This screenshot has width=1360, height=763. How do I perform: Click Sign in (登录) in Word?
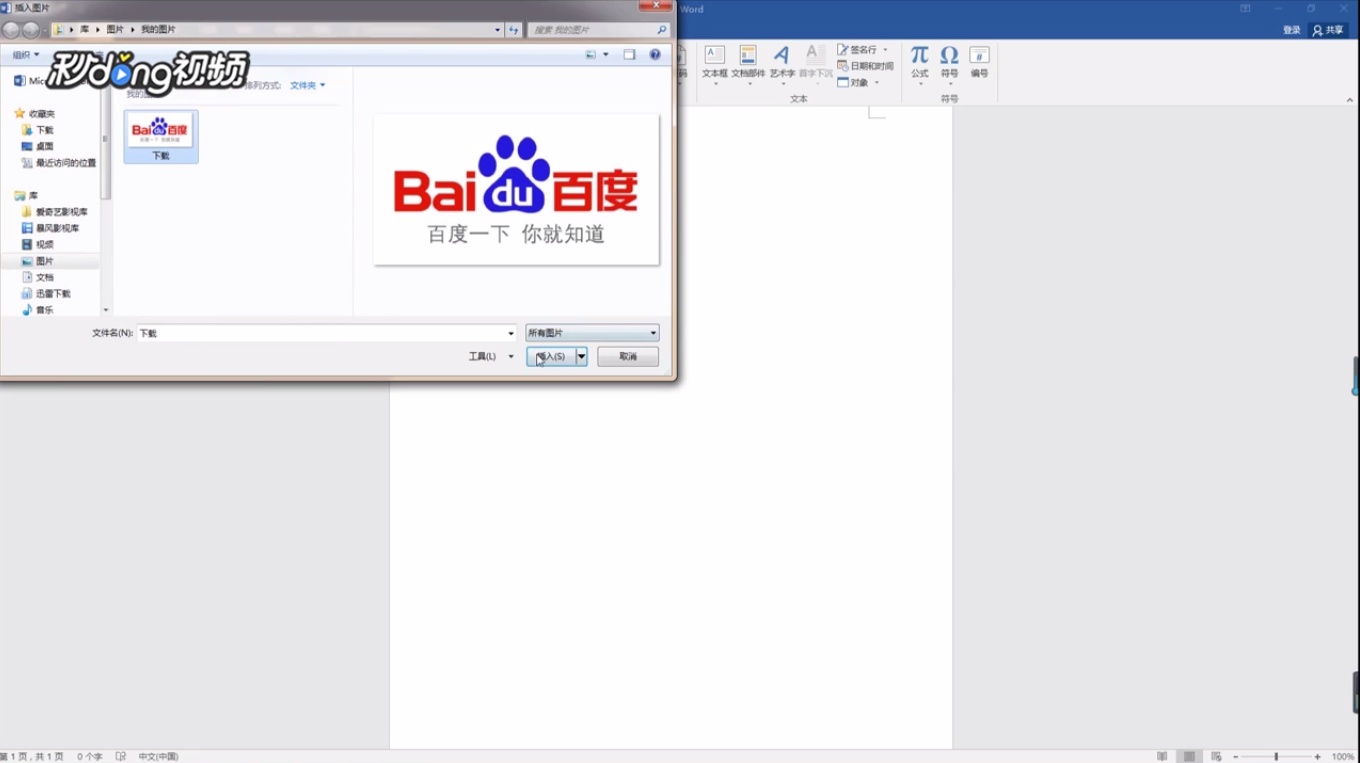pos(1291,30)
